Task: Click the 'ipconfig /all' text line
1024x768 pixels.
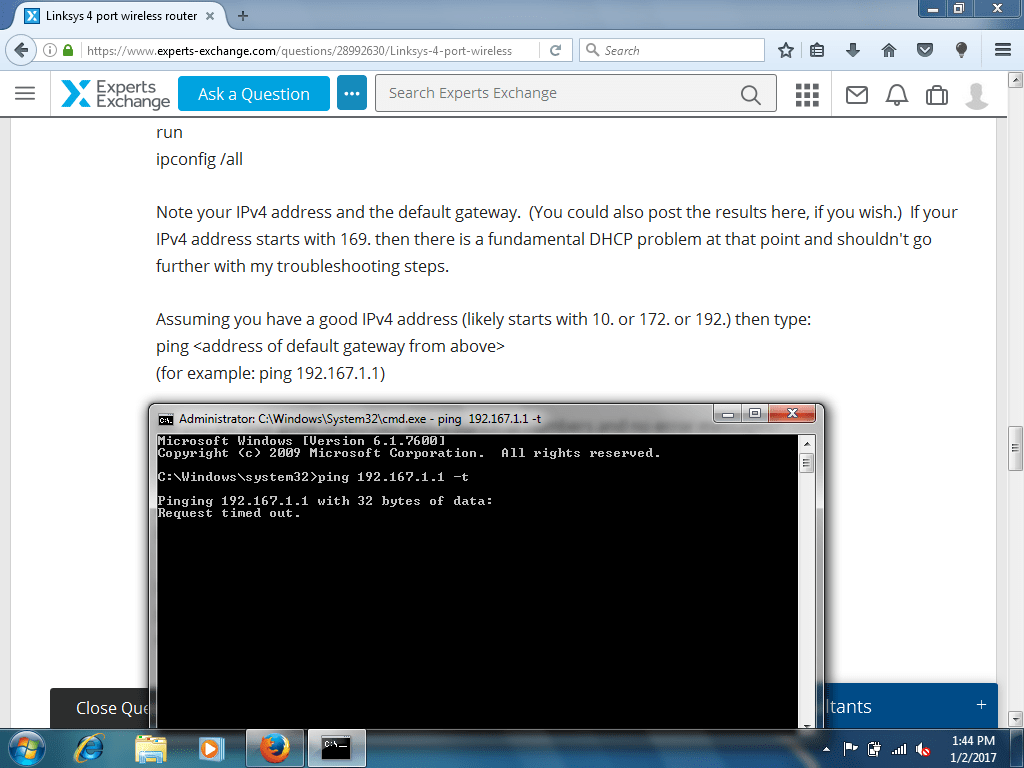Action: click(199, 159)
